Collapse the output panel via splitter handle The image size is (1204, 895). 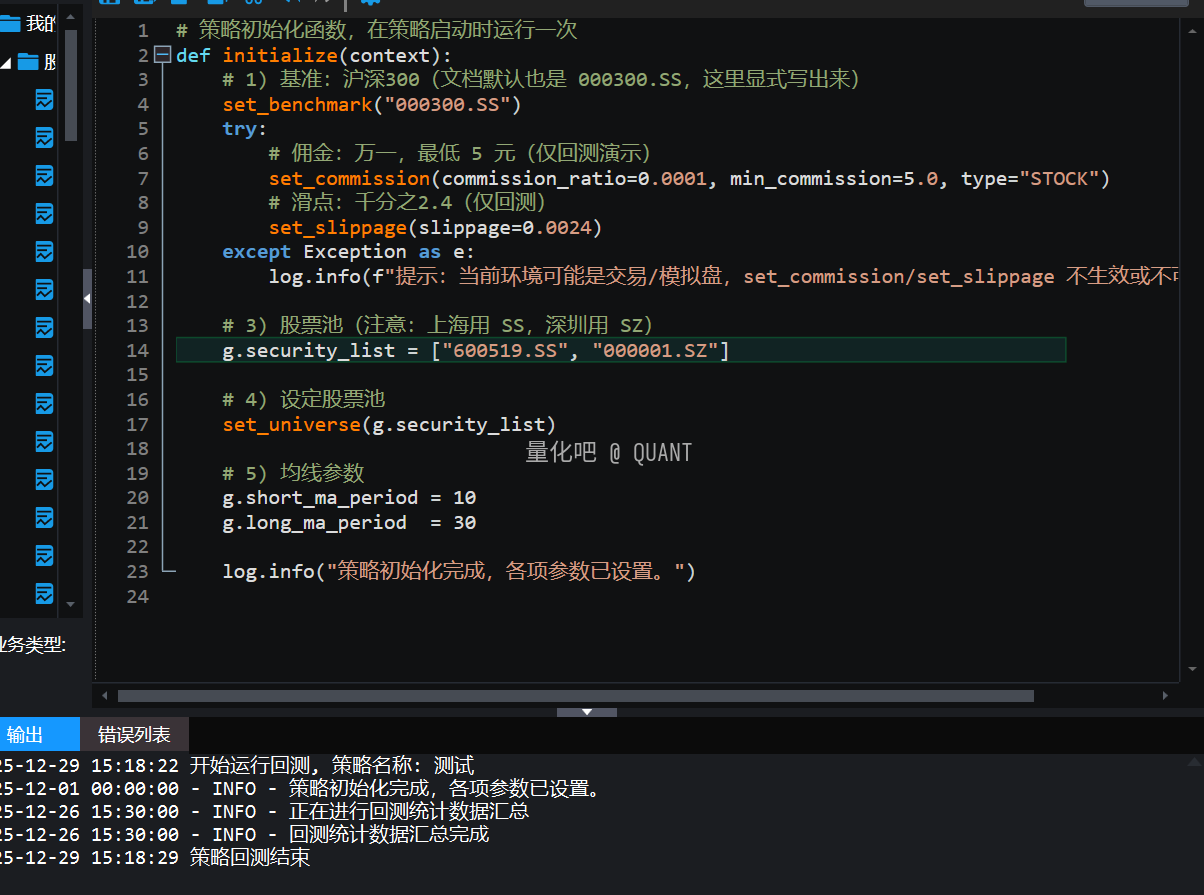click(586, 712)
